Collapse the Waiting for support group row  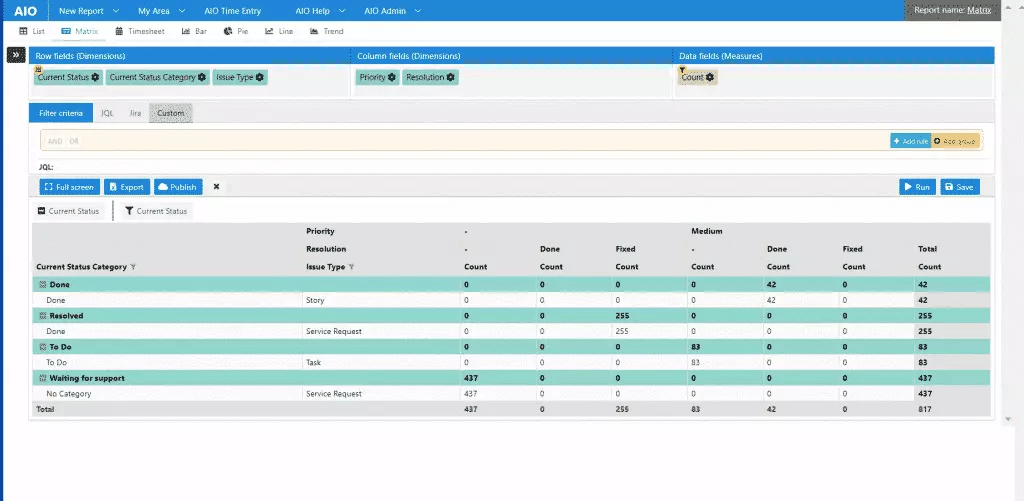coord(42,379)
